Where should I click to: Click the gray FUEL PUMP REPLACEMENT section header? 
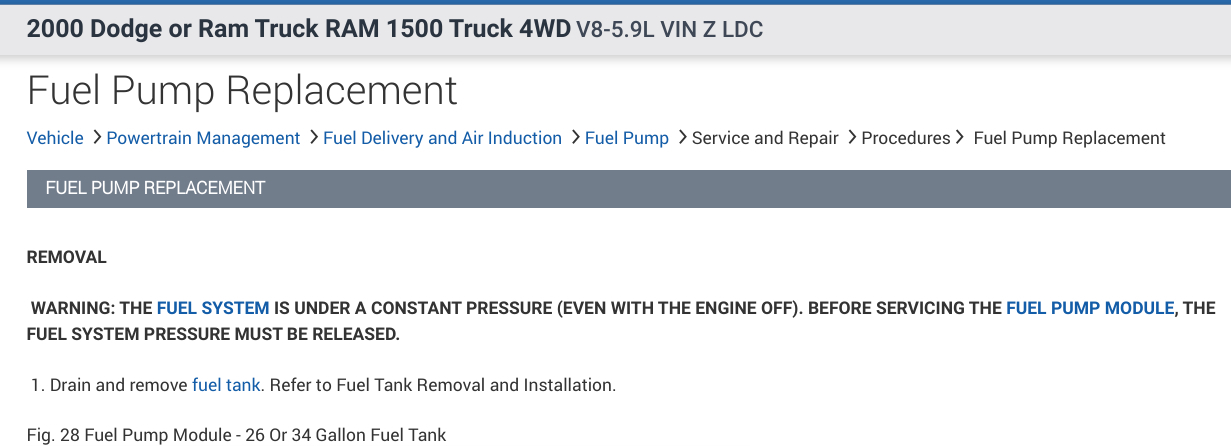coord(155,188)
